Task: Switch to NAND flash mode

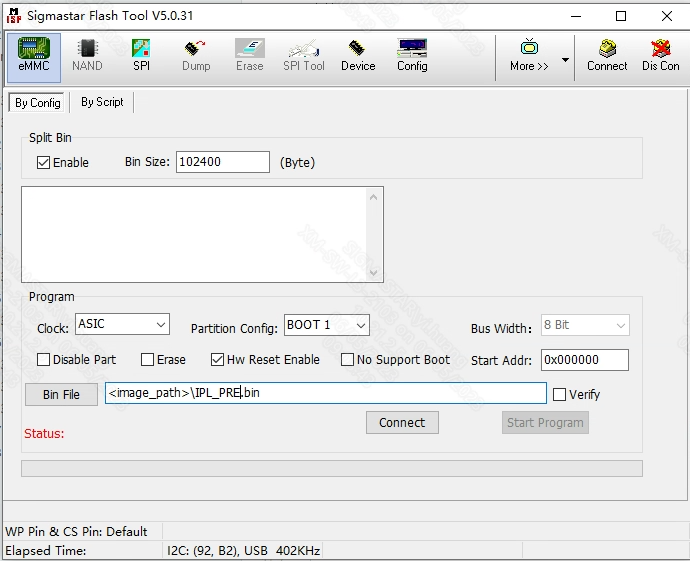Action: (x=87, y=56)
